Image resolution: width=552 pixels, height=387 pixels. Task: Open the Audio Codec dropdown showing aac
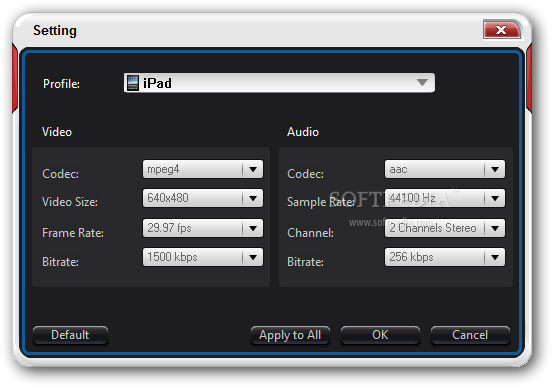click(445, 169)
